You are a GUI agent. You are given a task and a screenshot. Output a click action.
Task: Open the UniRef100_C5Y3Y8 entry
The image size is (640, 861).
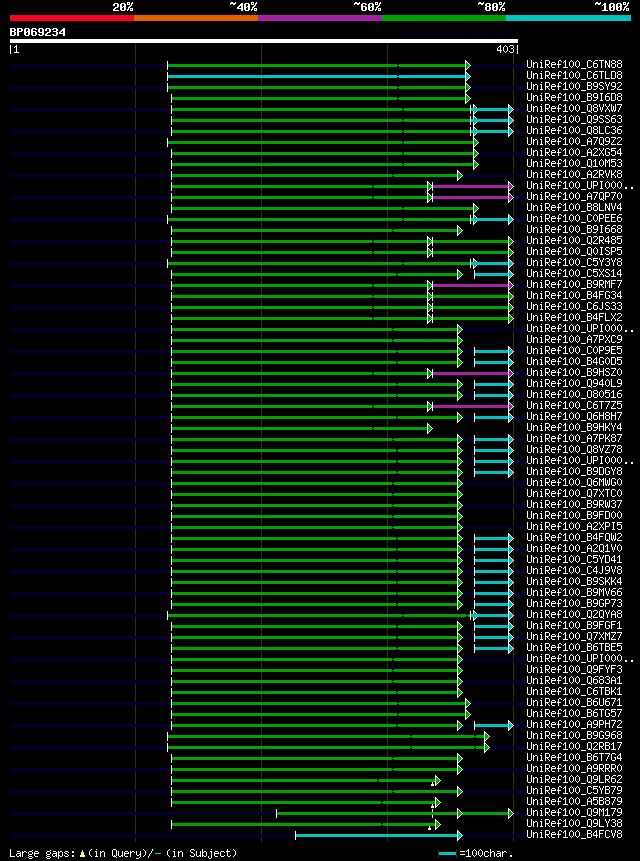(x=574, y=262)
